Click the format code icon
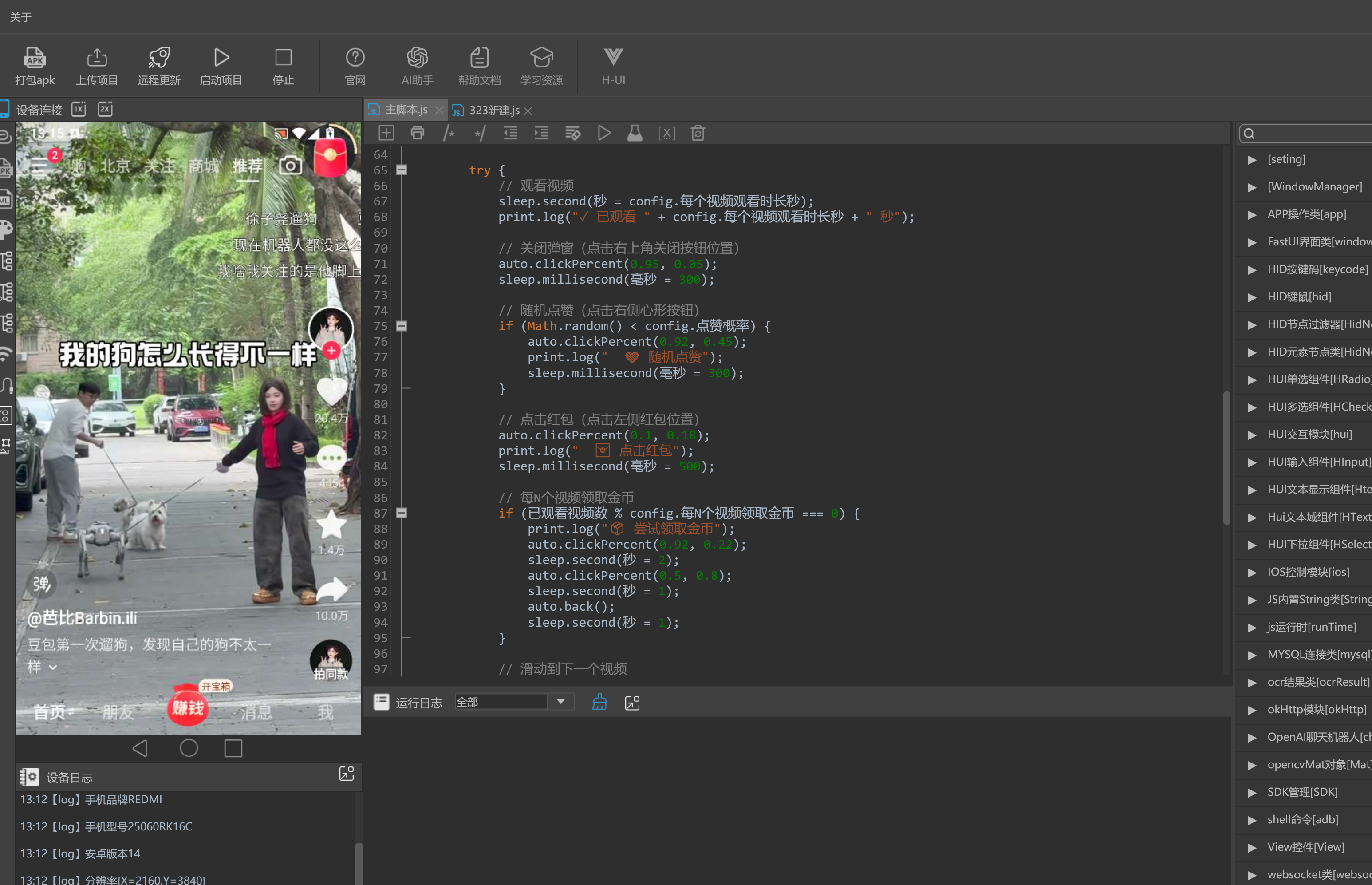Viewport: 1372px width, 885px height. (573, 133)
